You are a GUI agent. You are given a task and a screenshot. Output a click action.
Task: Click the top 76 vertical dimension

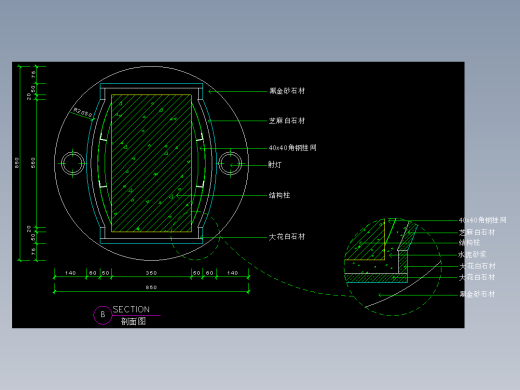pyautogui.click(x=33, y=74)
